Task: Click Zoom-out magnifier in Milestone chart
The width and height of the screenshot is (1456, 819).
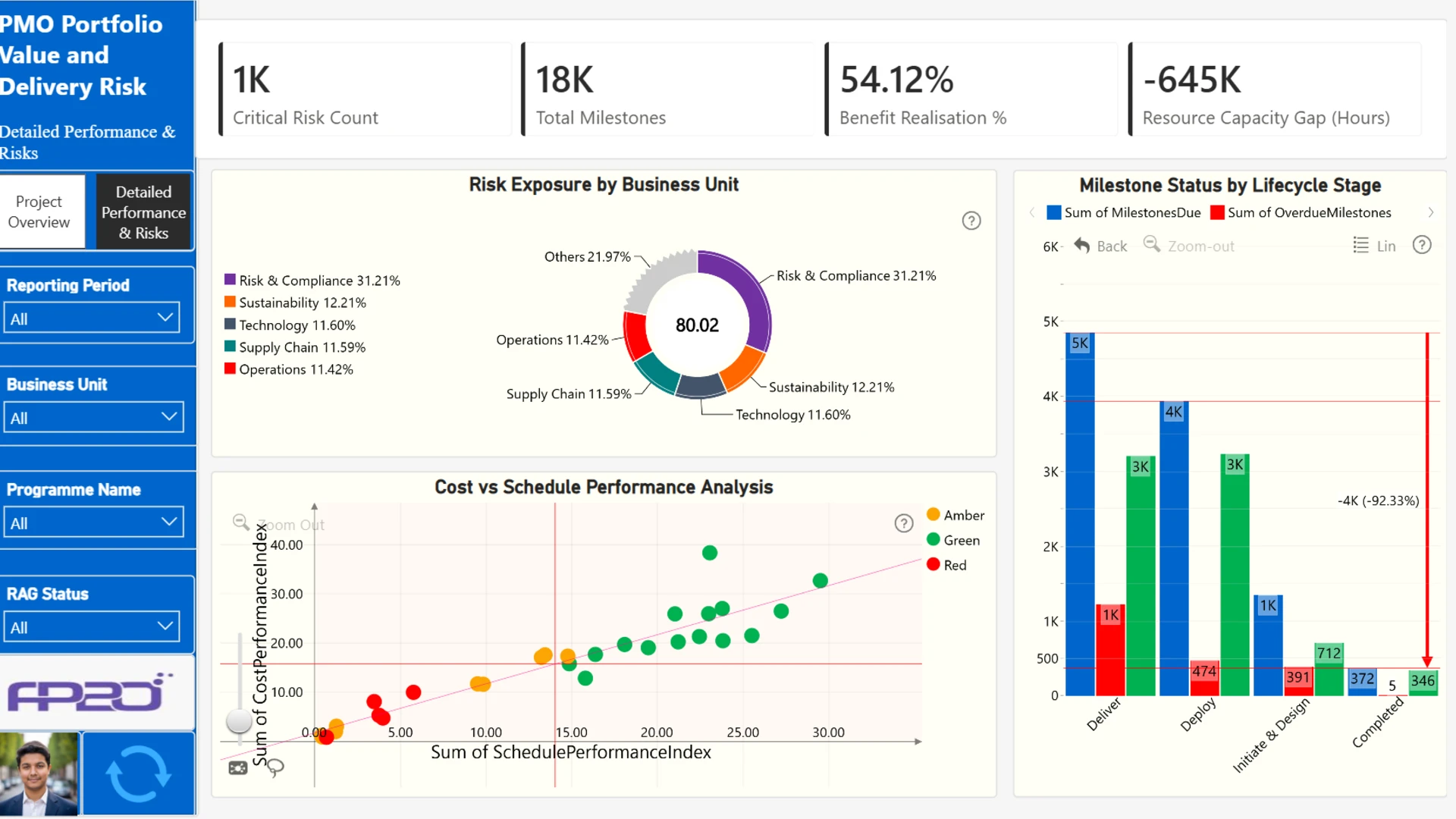Action: (x=1152, y=244)
